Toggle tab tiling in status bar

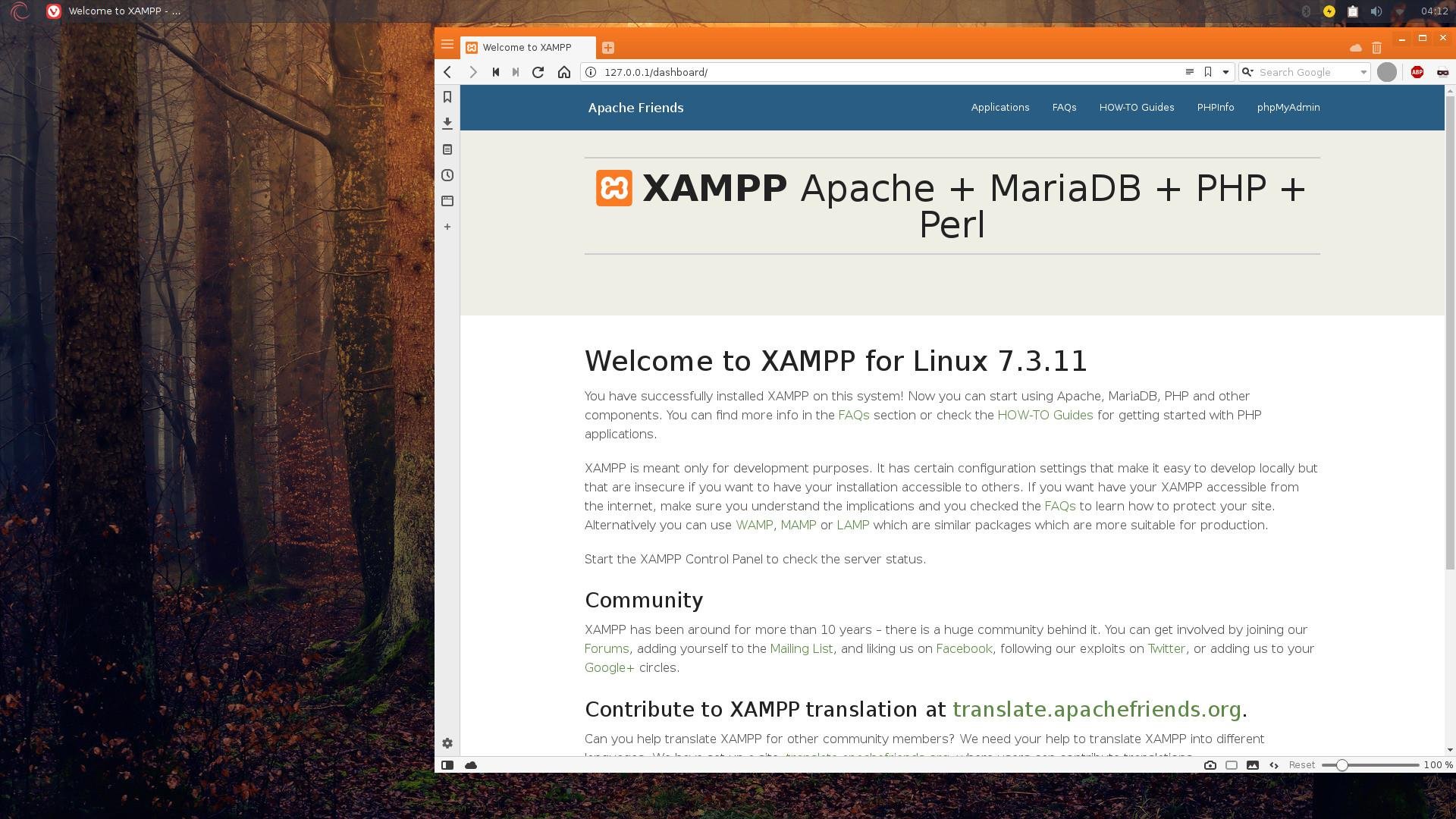pyautogui.click(x=1232, y=765)
